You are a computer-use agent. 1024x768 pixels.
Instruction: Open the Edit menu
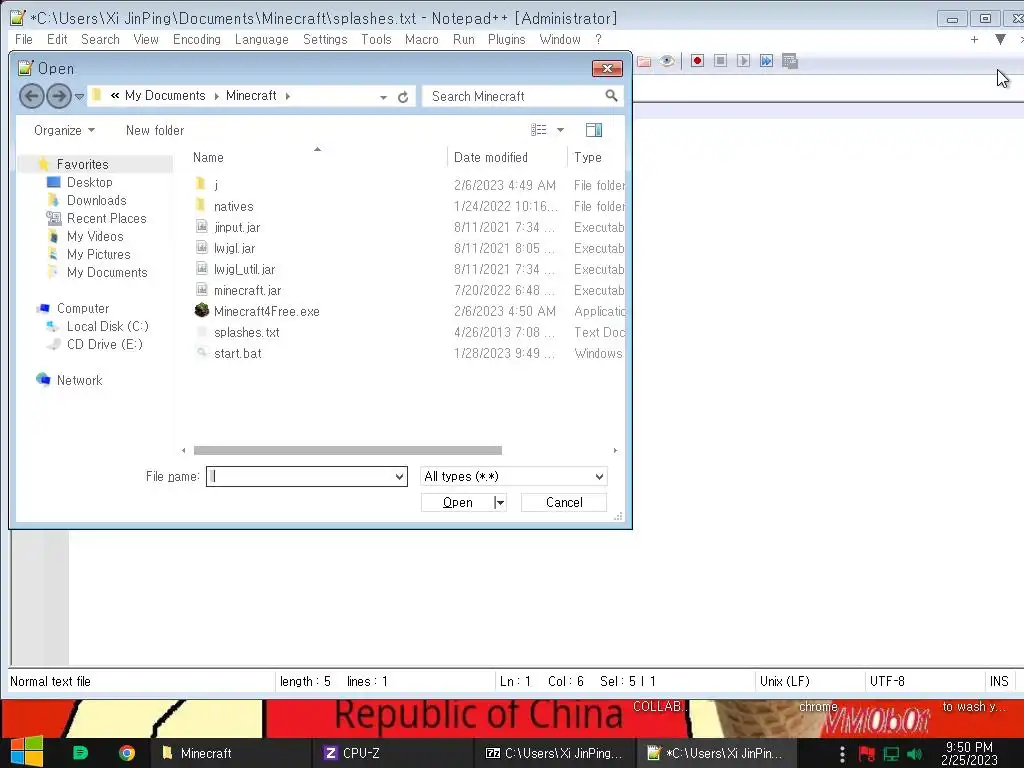click(57, 39)
